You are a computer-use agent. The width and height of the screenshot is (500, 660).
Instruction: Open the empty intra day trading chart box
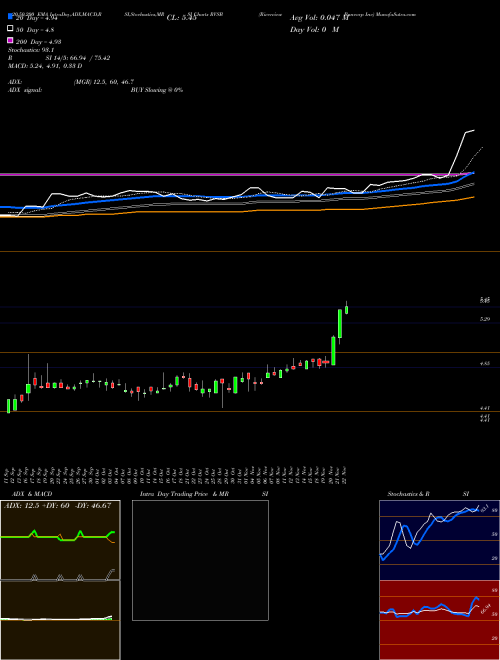click(x=200, y=560)
